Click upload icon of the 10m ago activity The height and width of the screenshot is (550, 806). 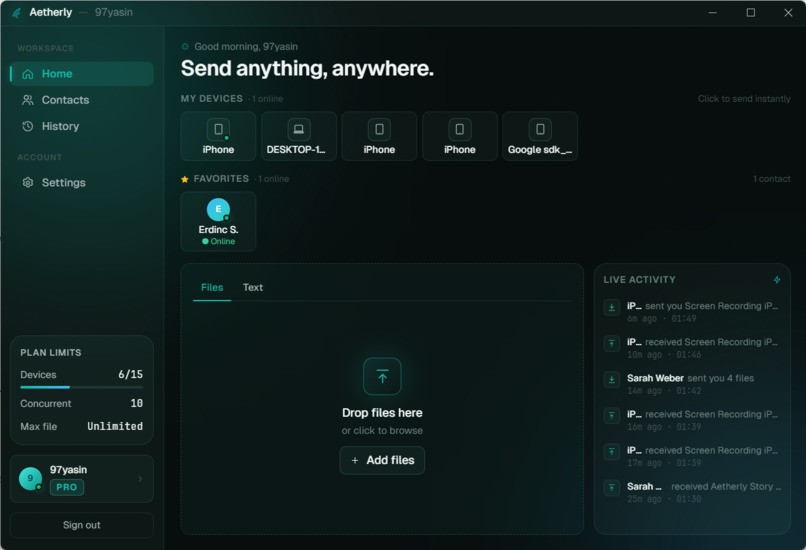click(612, 344)
